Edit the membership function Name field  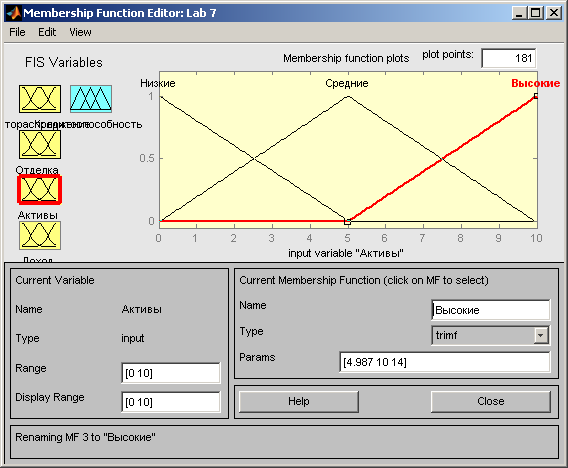[490, 310]
